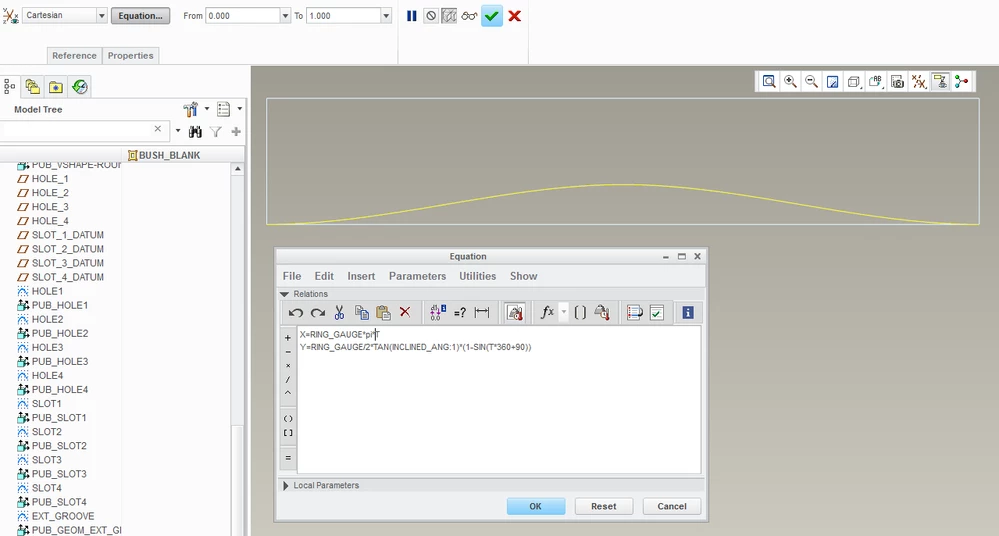Image resolution: width=999 pixels, height=536 pixels.
Task: Undo the last relation edit
Action: [x=296, y=312]
